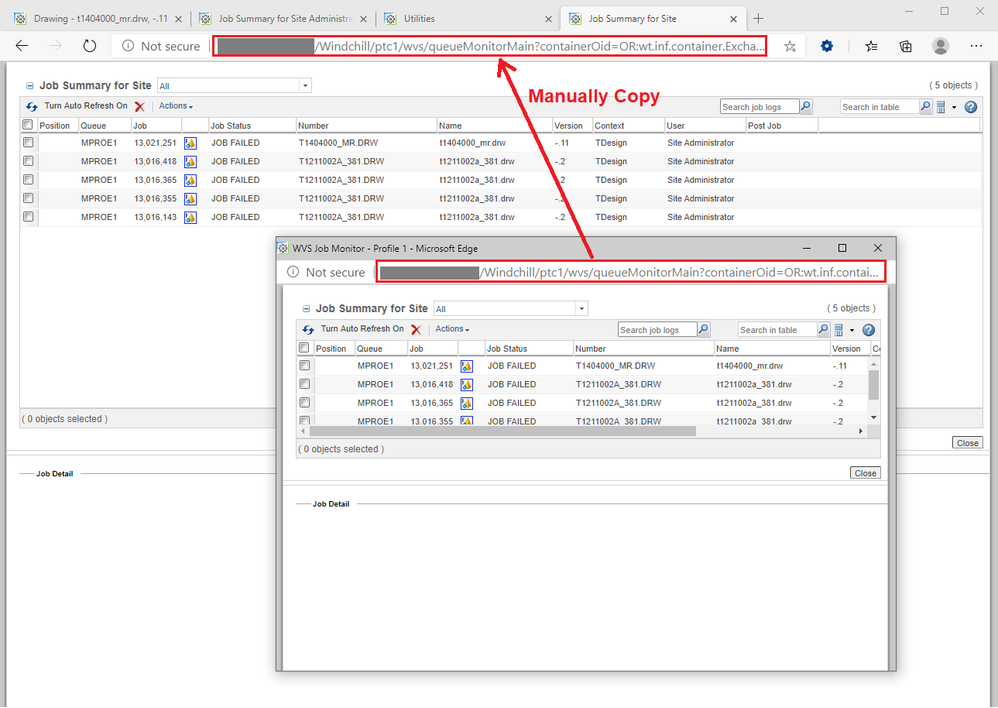998x708 pixels.
Task: Tick the checkbox for job 13,016,143 row
Action: point(28,217)
